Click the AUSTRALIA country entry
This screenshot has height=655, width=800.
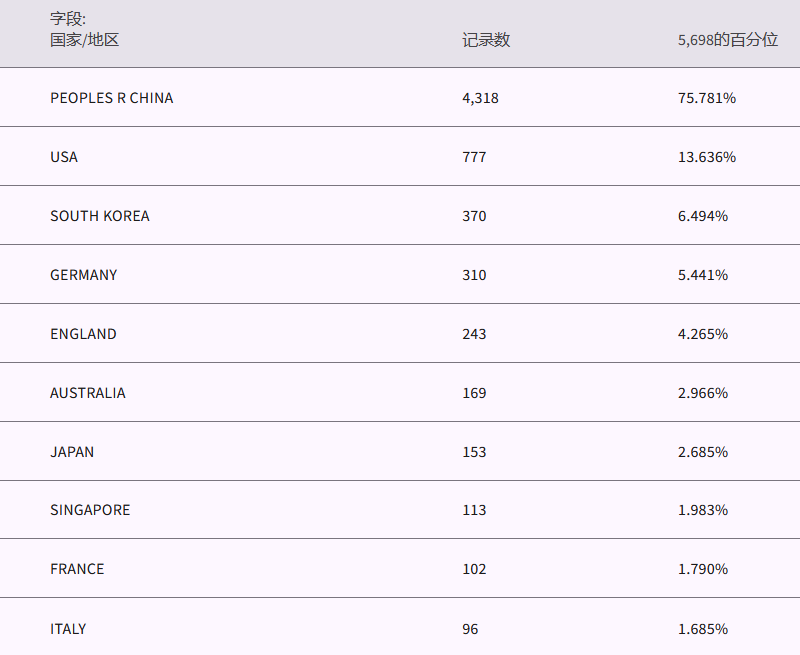pos(88,393)
